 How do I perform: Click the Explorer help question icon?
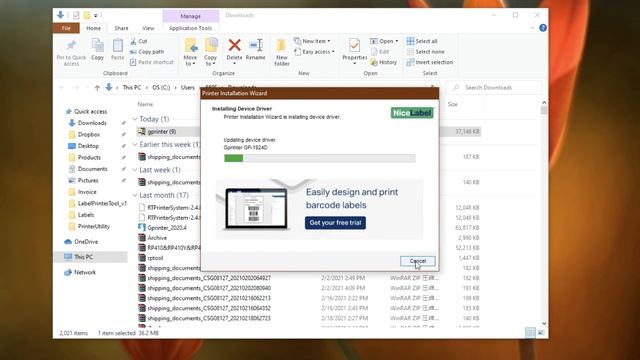coord(543,28)
